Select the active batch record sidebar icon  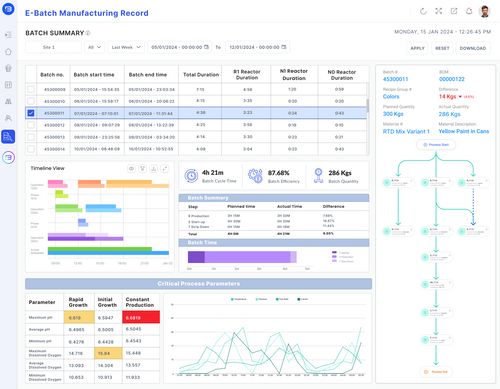[8, 137]
